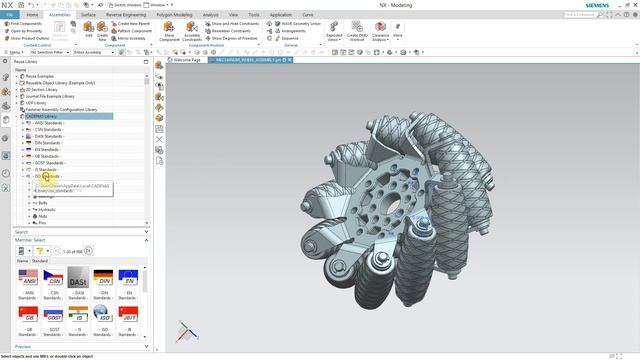Click the Arrangements tool
This screenshot has width=640, height=360.
pyautogui.click(x=290, y=31)
